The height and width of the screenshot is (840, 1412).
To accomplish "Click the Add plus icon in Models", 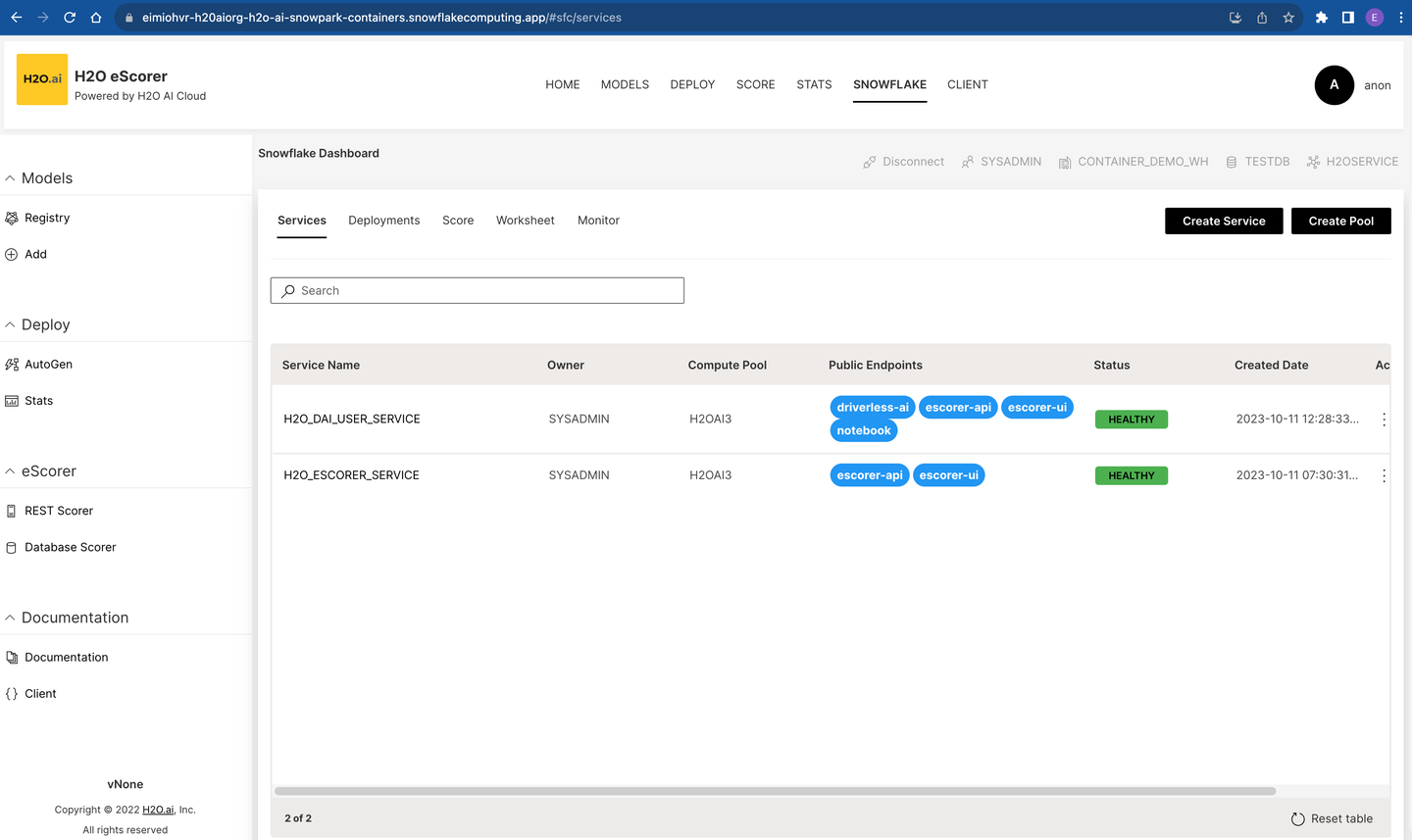I will 12,254.
